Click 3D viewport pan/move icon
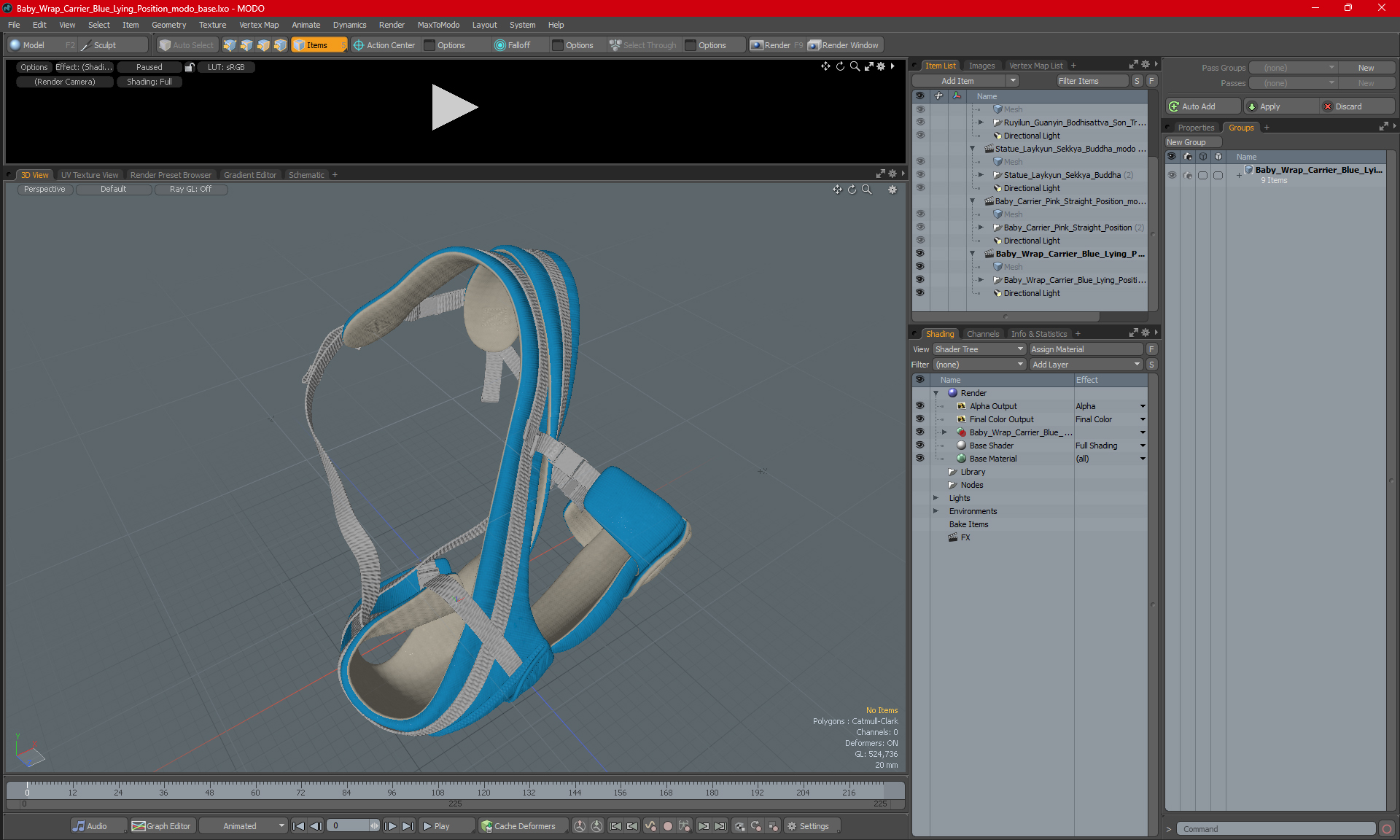Image resolution: width=1400 pixels, height=840 pixels. (x=837, y=190)
